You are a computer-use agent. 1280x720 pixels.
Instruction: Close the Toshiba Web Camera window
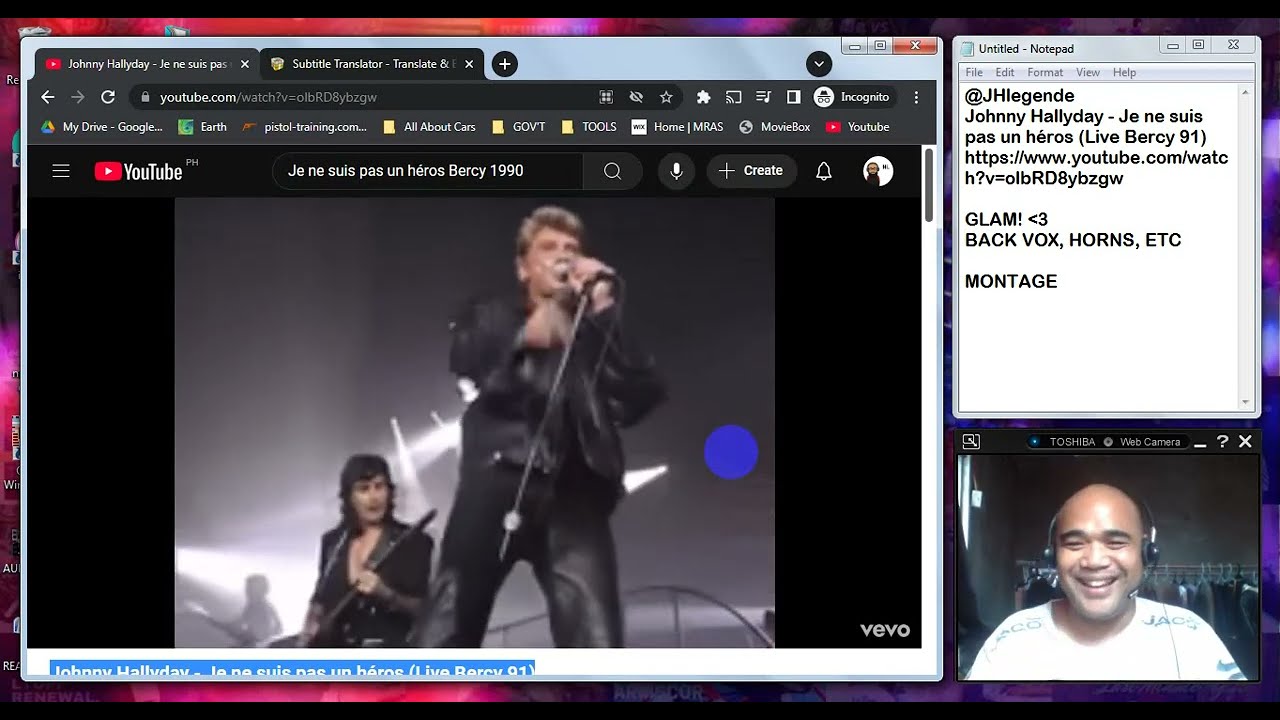click(x=1245, y=441)
